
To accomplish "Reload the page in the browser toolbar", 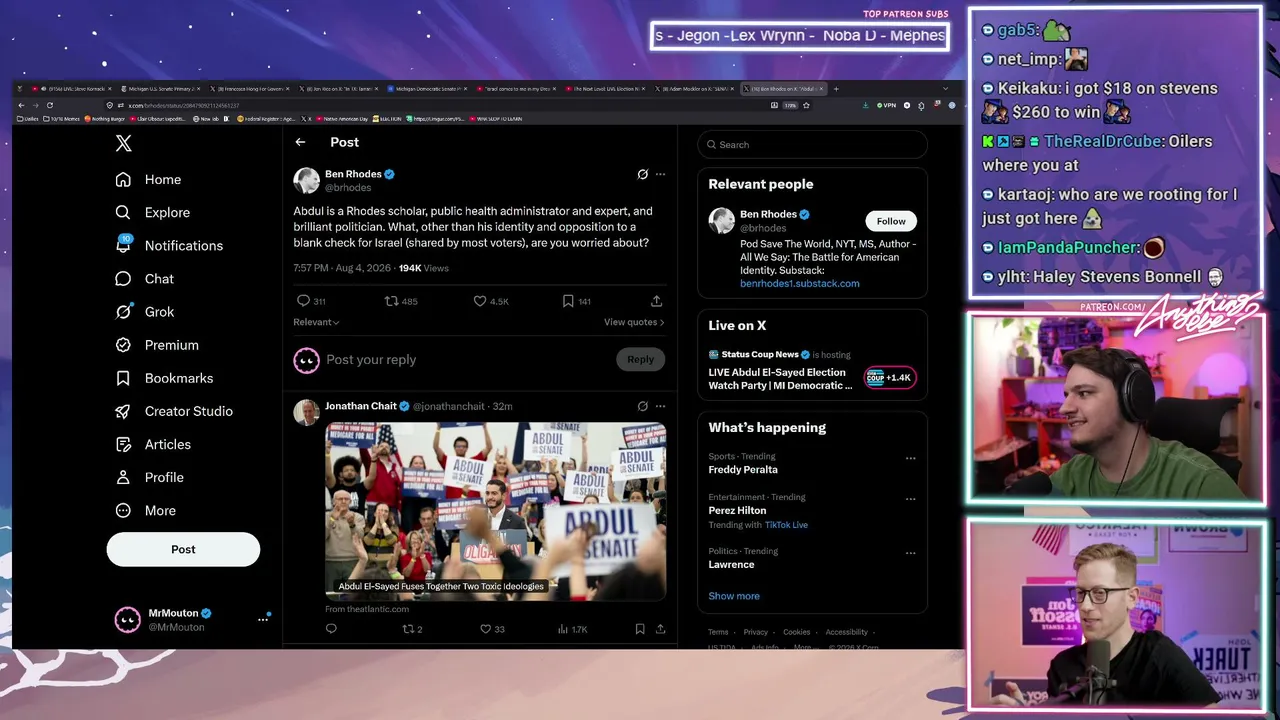I will (49, 105).
